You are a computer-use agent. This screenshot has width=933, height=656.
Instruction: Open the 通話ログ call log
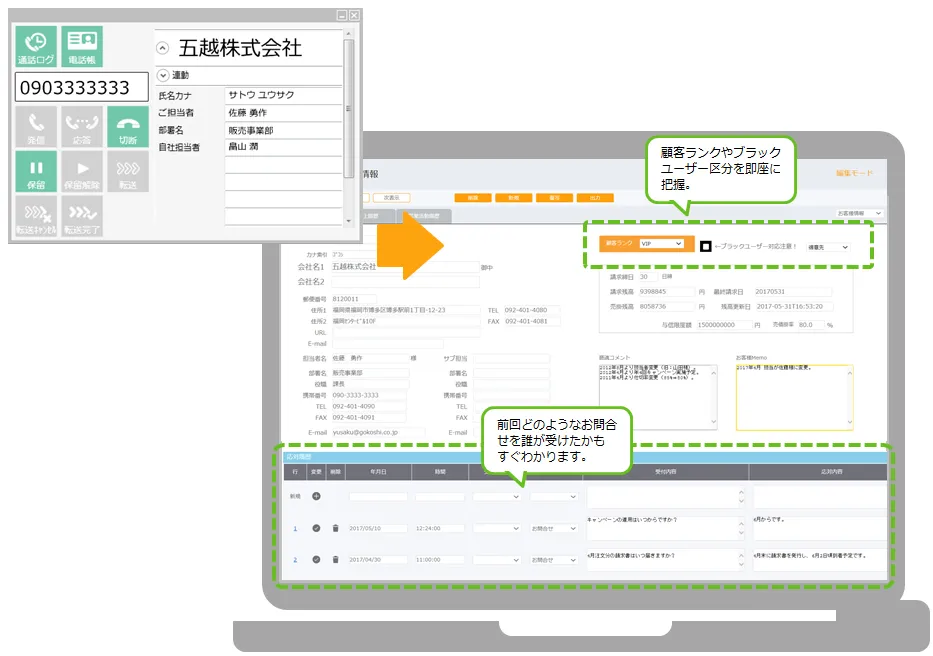pyautogui.click(x=36, y=46)
